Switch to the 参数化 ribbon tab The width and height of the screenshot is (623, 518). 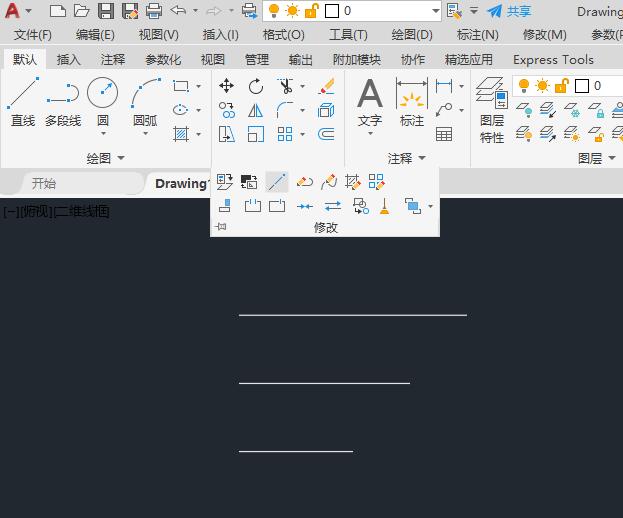(x=163, y=60)
